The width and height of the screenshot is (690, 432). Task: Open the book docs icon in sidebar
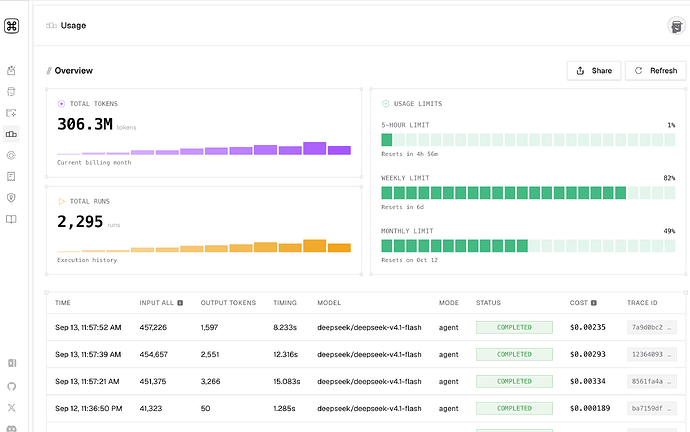[x=11, y=219]
